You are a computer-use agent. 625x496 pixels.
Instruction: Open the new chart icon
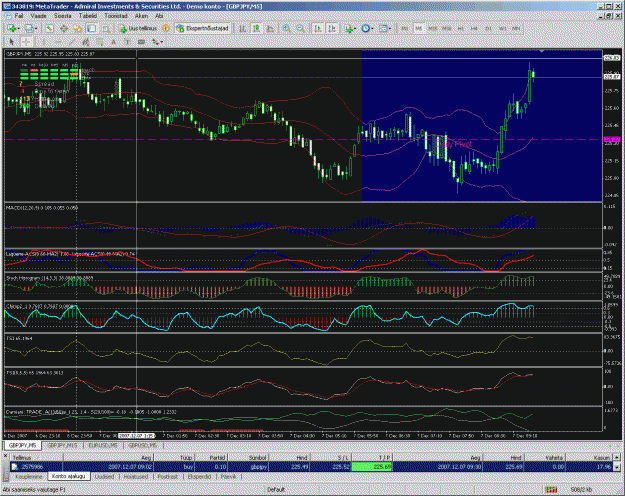tap(12, 28)
